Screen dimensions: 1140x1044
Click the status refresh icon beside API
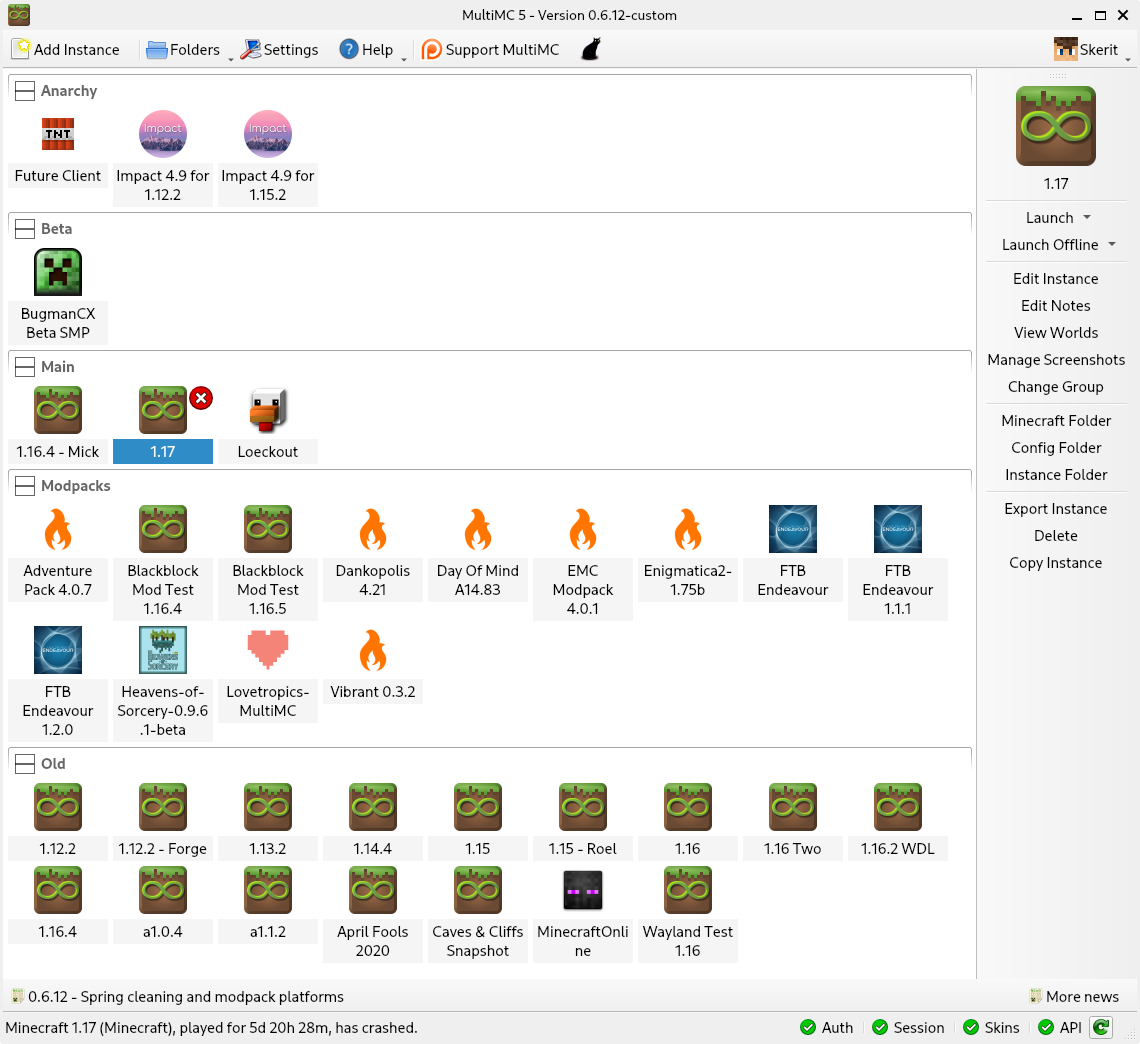pyautogui.click(x=1101, y=1027)
